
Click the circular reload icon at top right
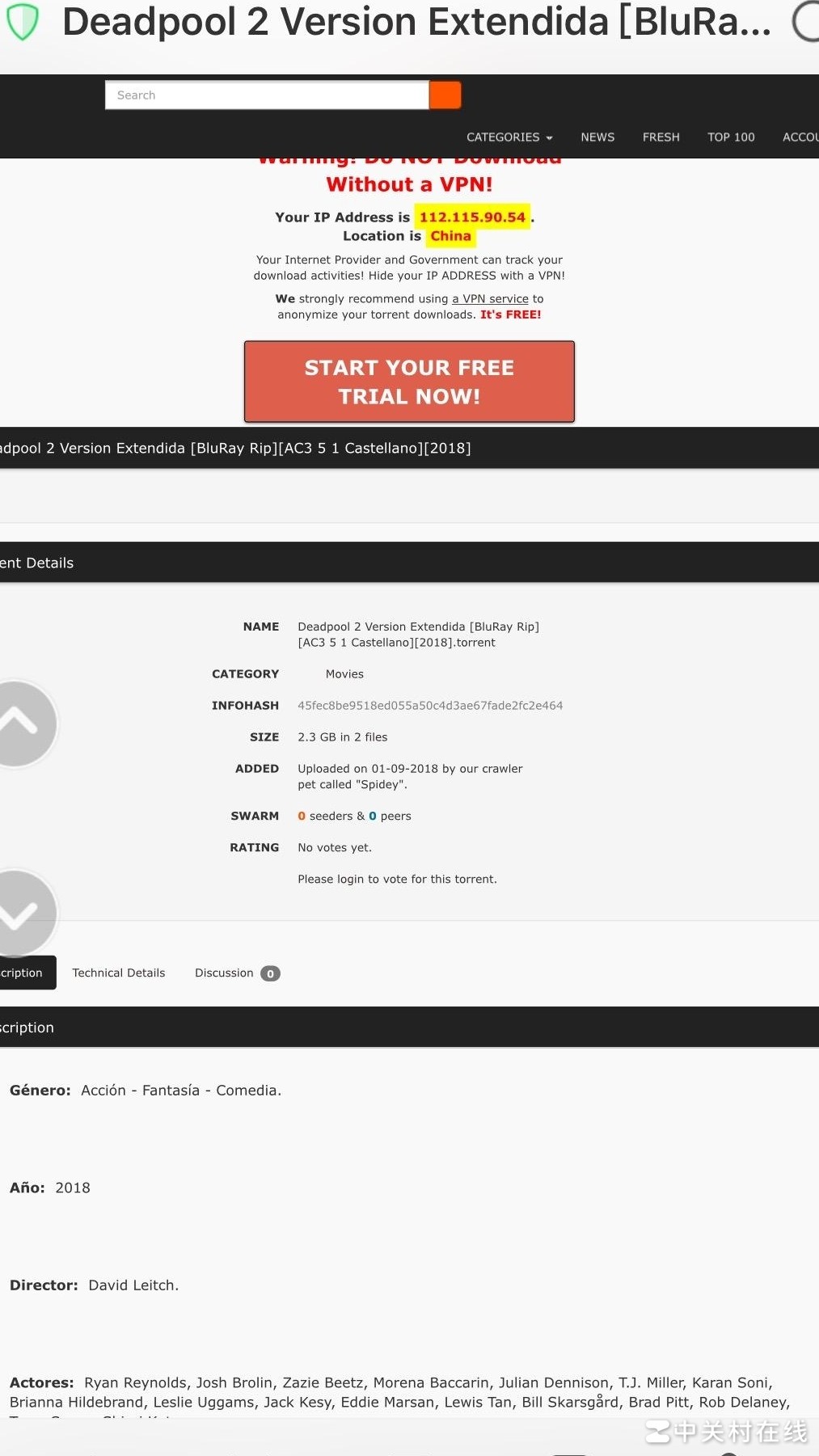805,22
